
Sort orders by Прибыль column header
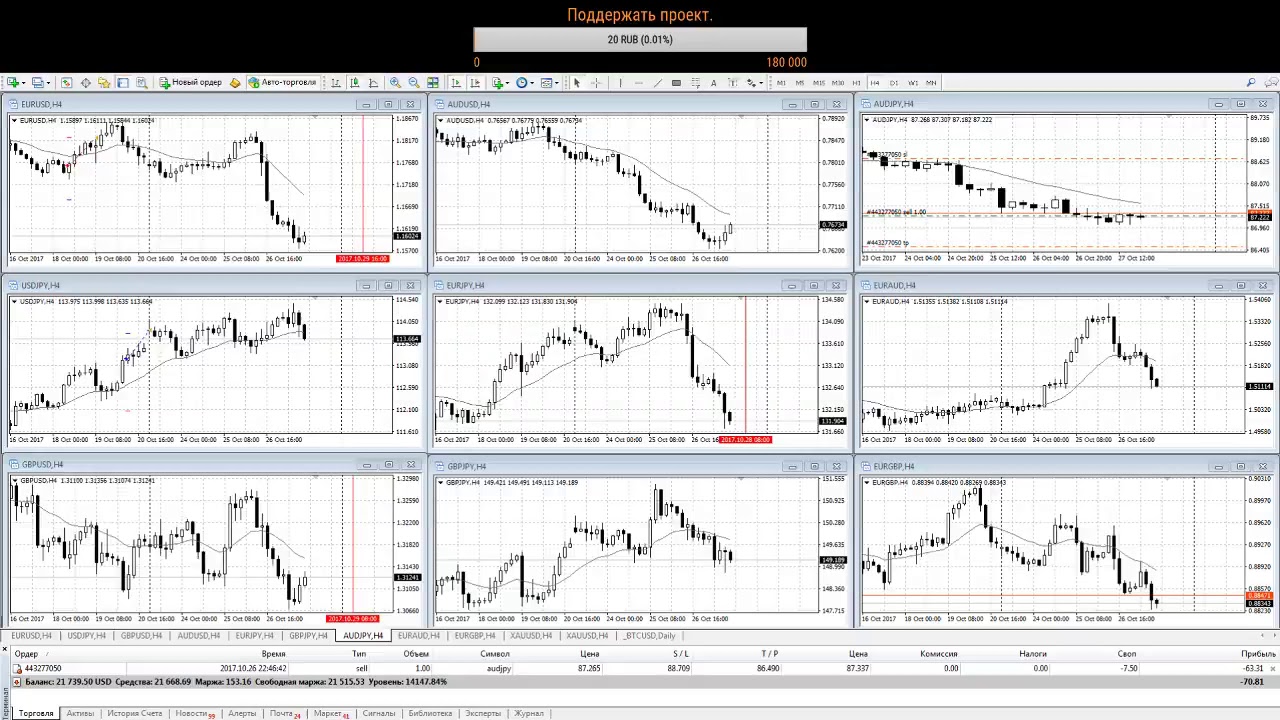tap(1258, 654)
